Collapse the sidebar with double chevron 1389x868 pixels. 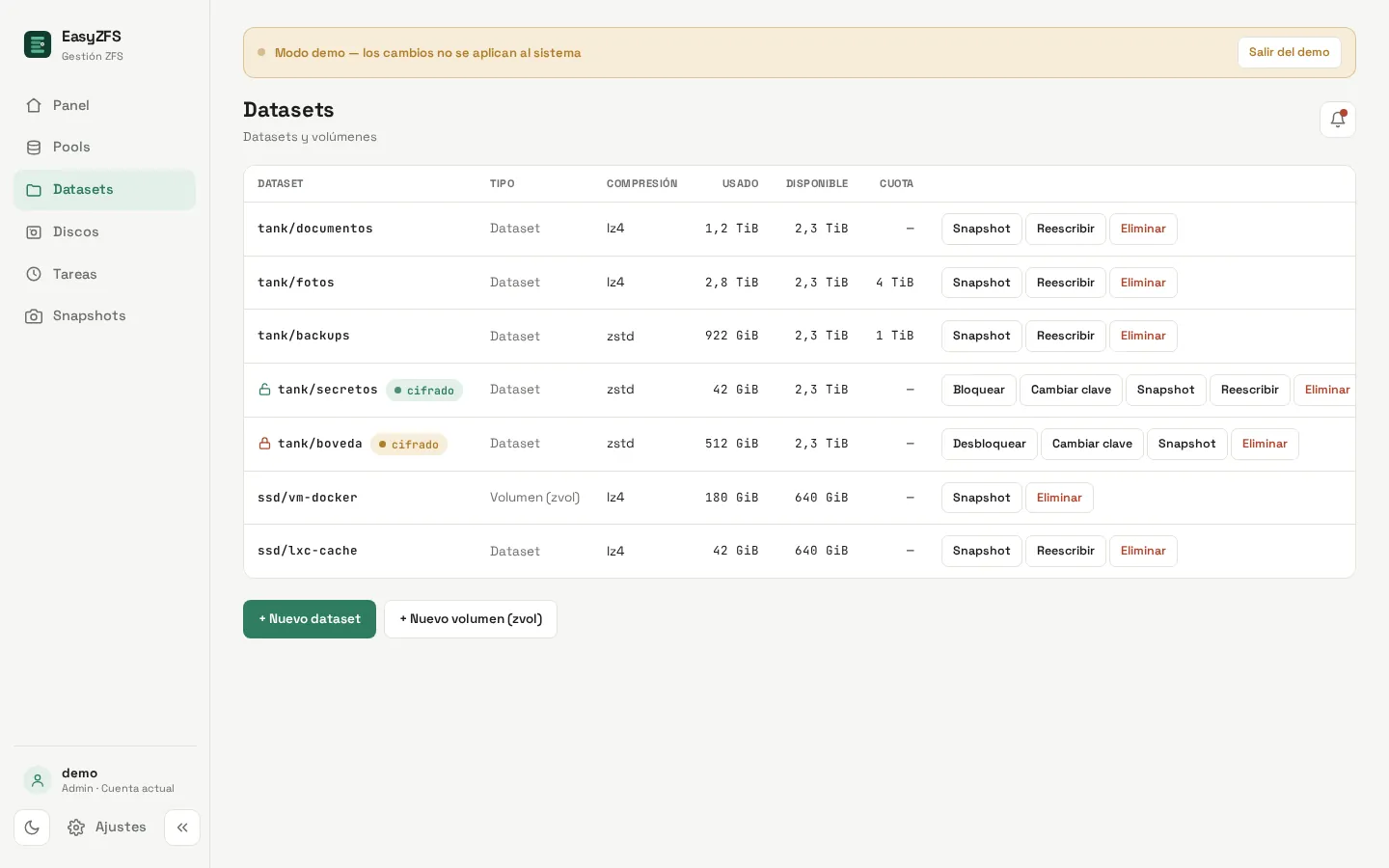tap(182, 827)
